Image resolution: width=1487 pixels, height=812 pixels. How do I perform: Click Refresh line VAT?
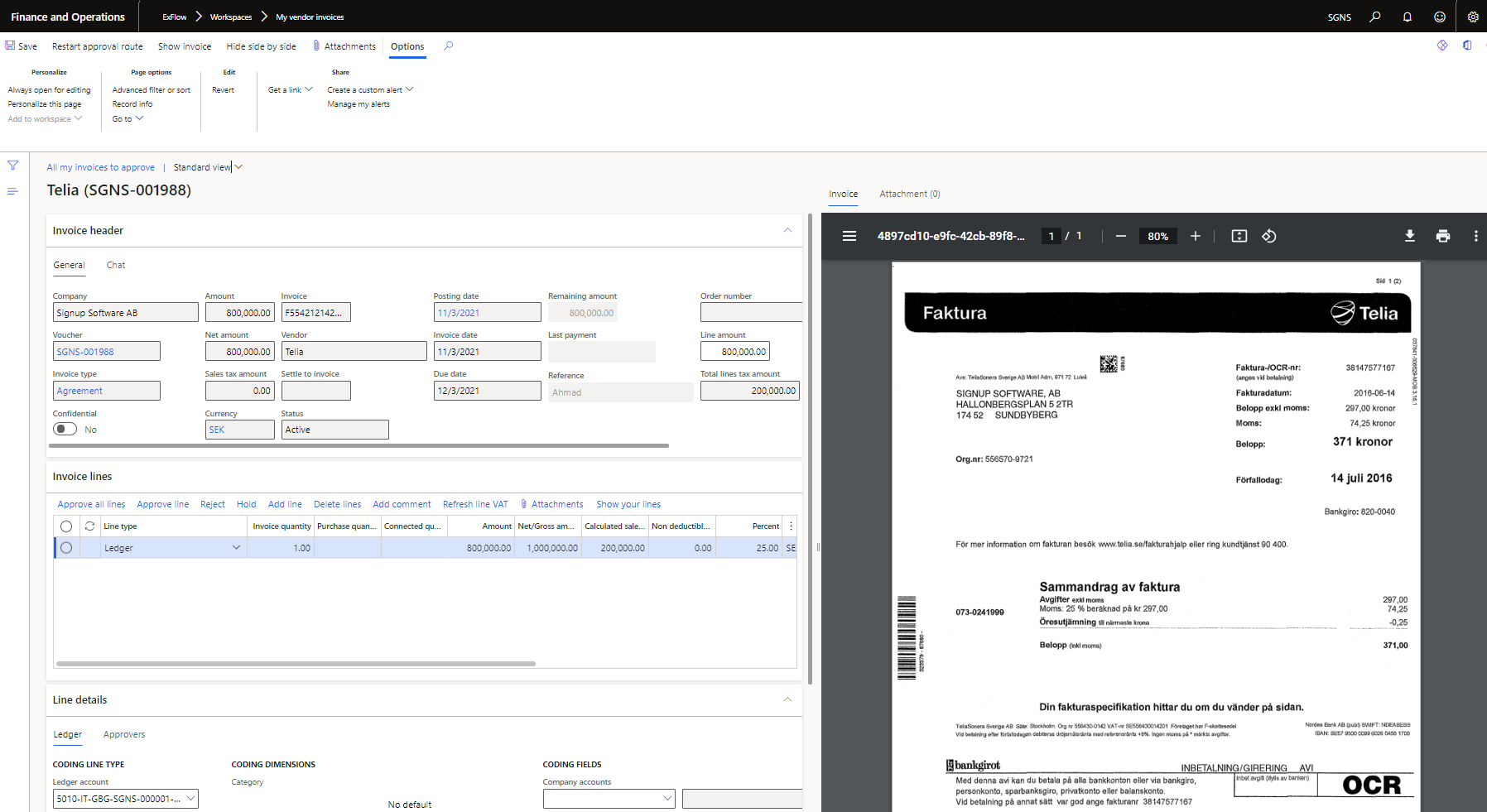pyautogui.click(x=475, y=504)
